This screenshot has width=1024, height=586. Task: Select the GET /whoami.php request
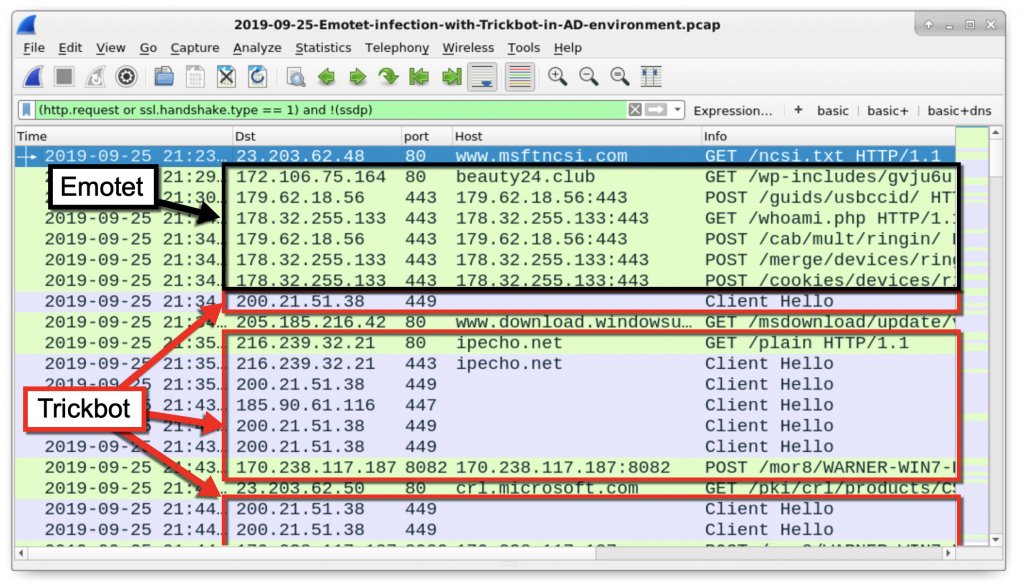829,218
